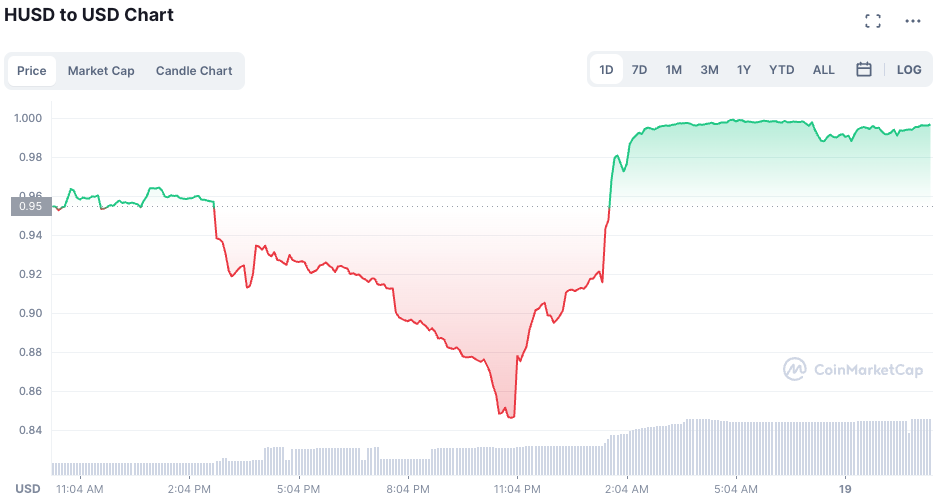Switch to the 1M time range
Screen dimensions: 938x499
674,70
